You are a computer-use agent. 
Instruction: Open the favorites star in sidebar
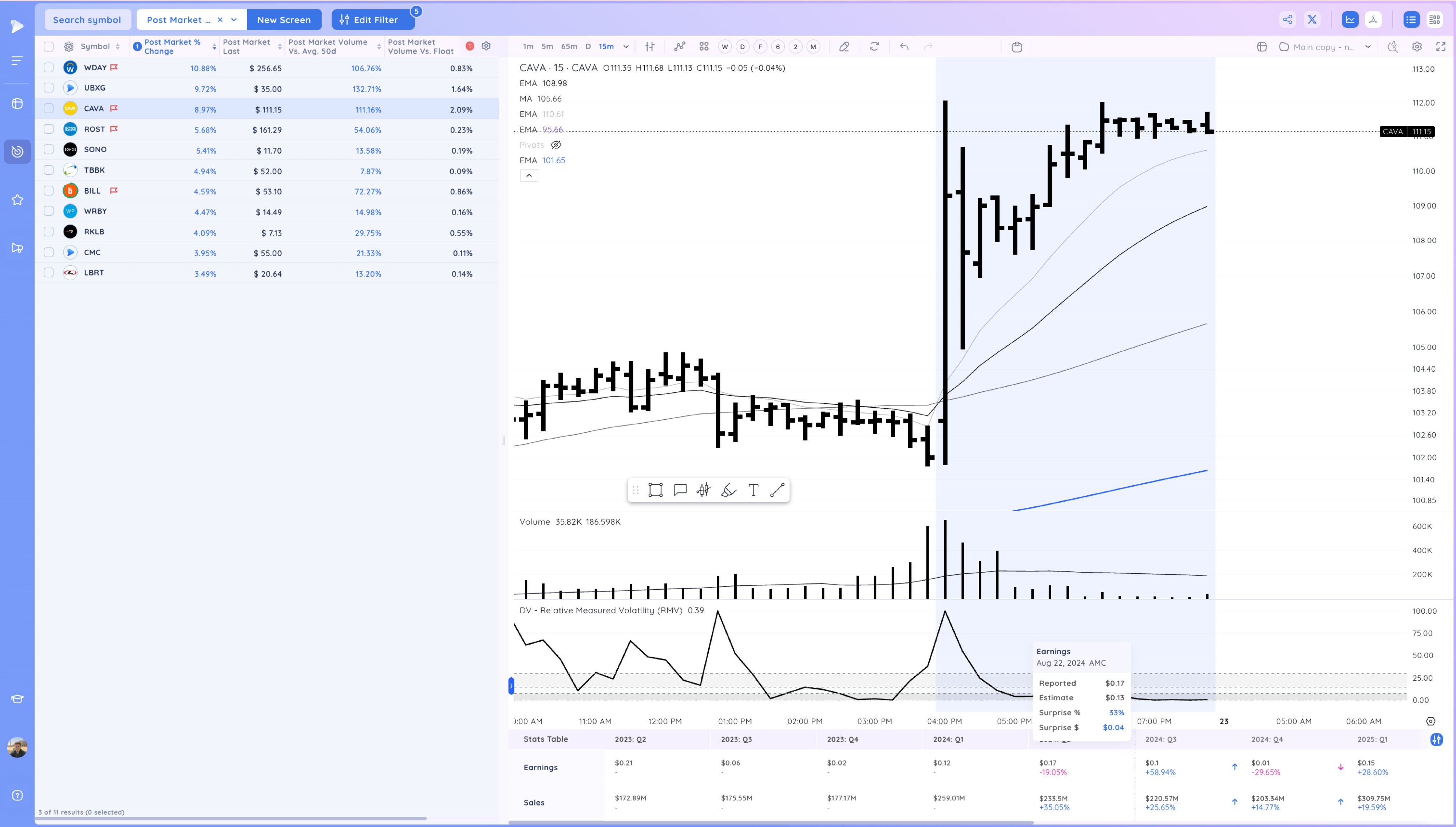pyautogui.click(x=17, y=199)
